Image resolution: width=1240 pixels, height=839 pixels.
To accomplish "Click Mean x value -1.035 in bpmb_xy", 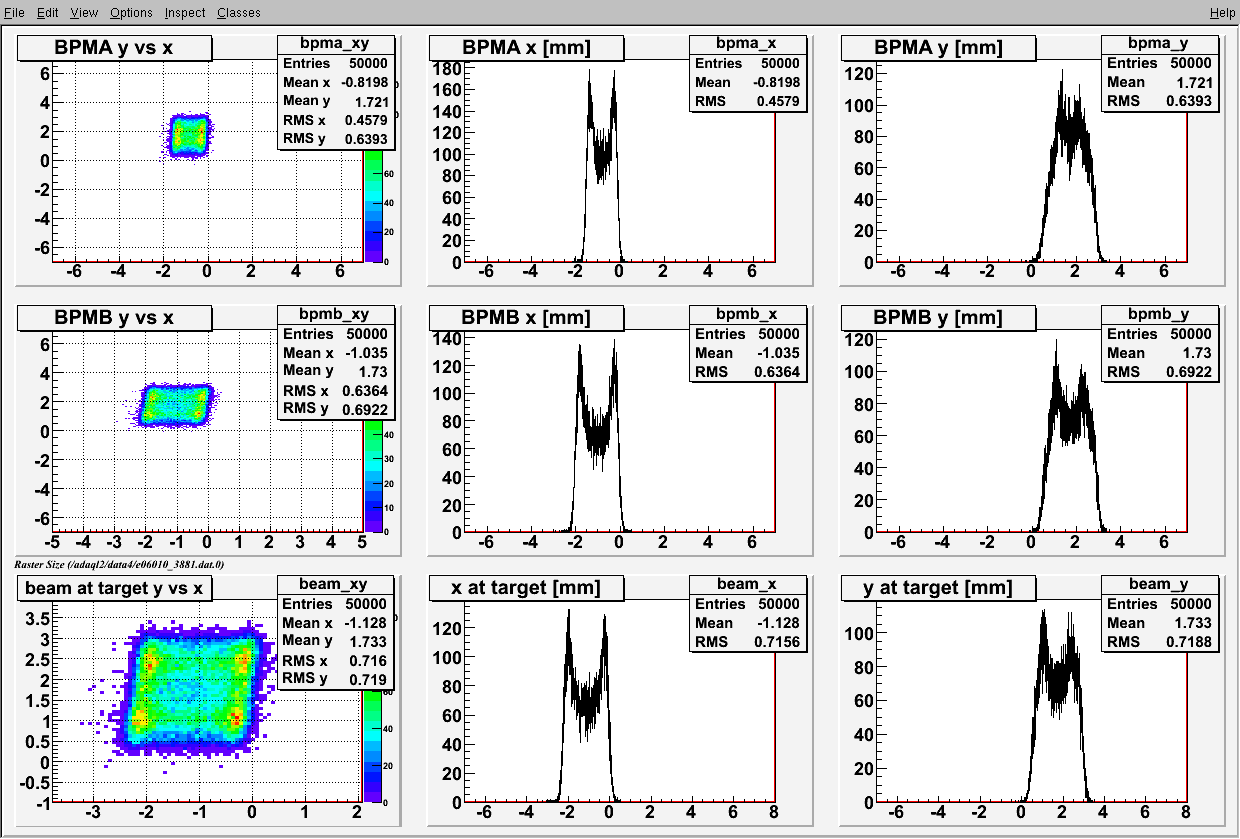I will coord(368,352).
